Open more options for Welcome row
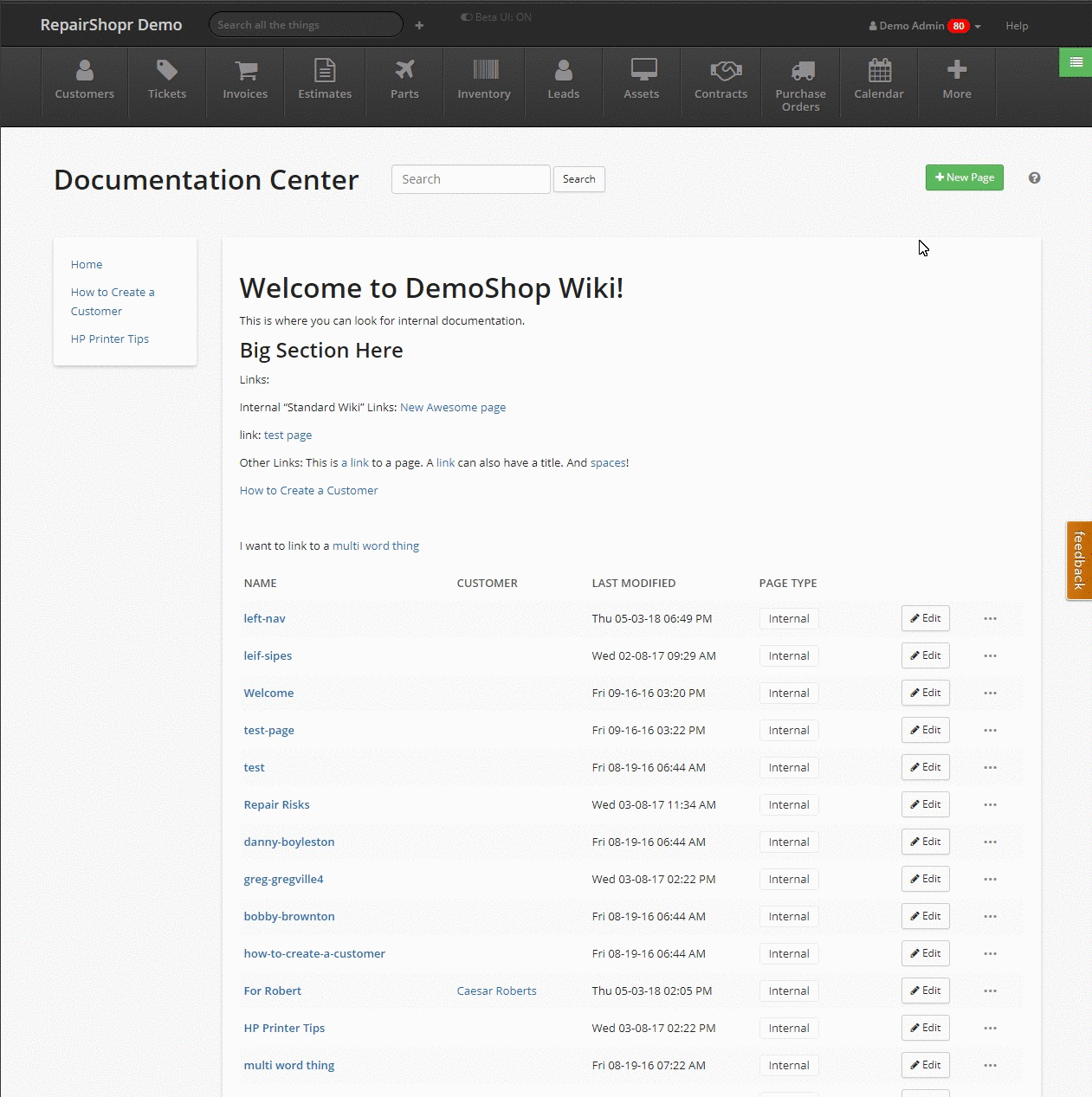Image resolution: width=1092 pixels, height=1097 pixels. tap(990, 693)
